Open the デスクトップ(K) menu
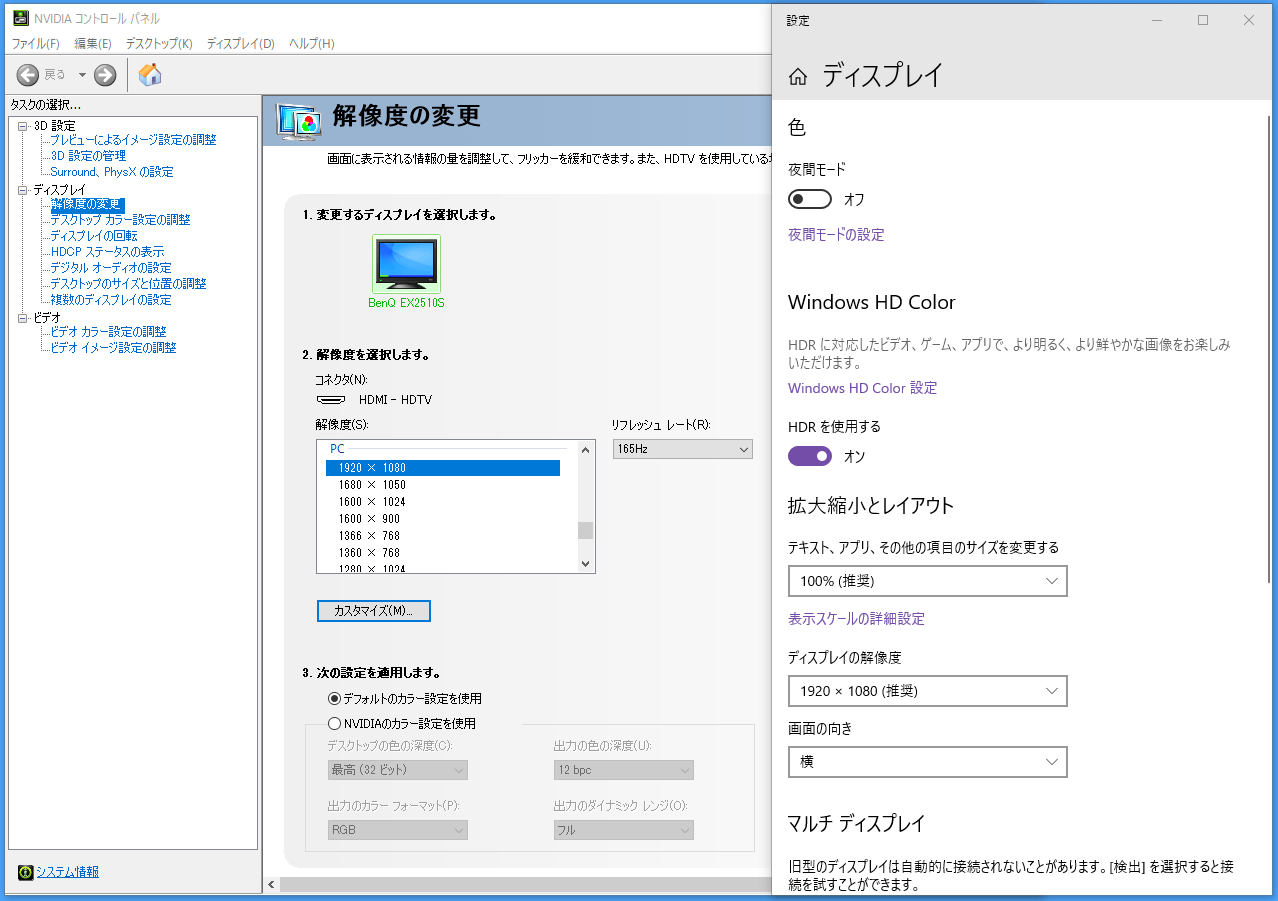Screen dimensions: 1278x901 (158, 44)
